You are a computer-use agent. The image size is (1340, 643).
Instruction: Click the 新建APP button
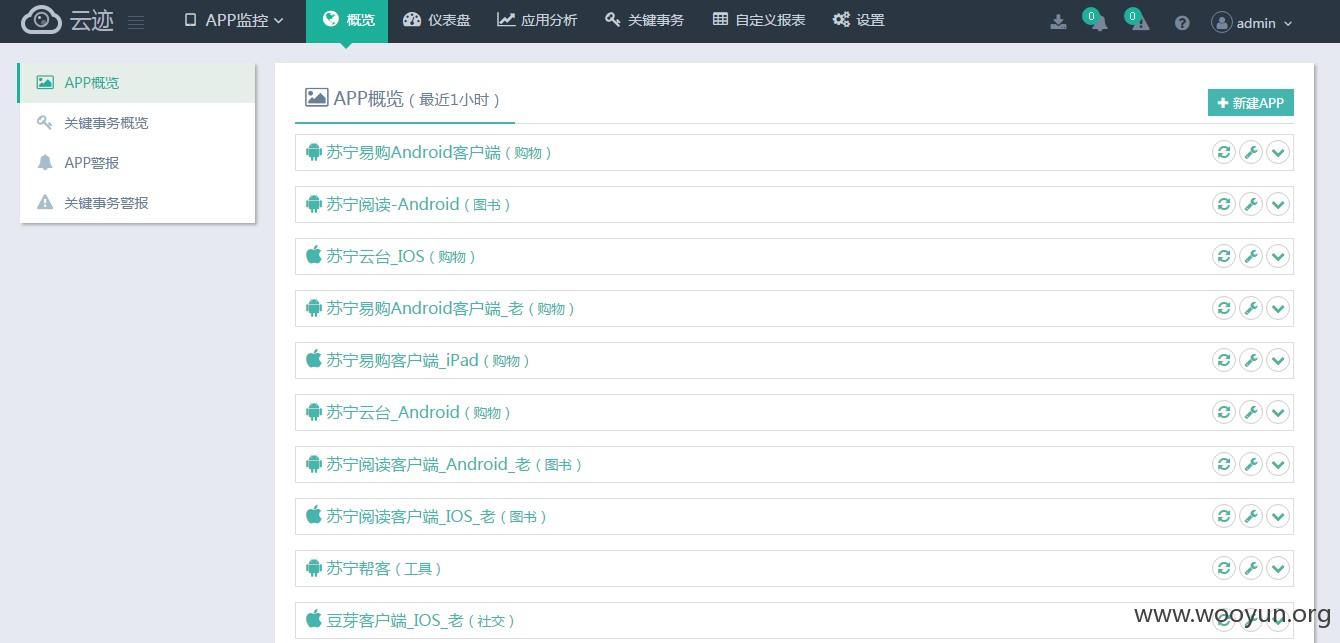1251,103
